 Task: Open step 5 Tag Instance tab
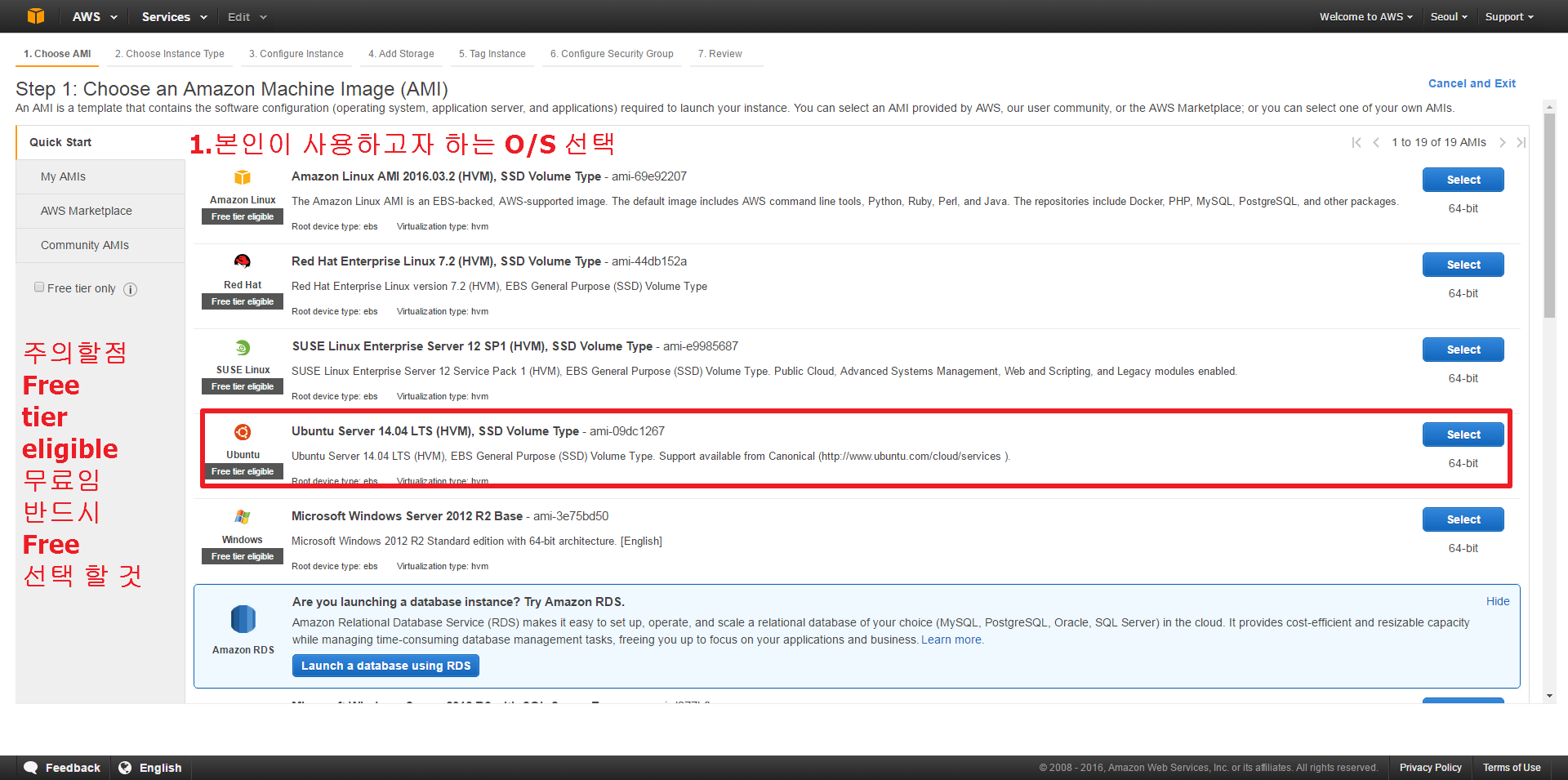coord(492,54)
